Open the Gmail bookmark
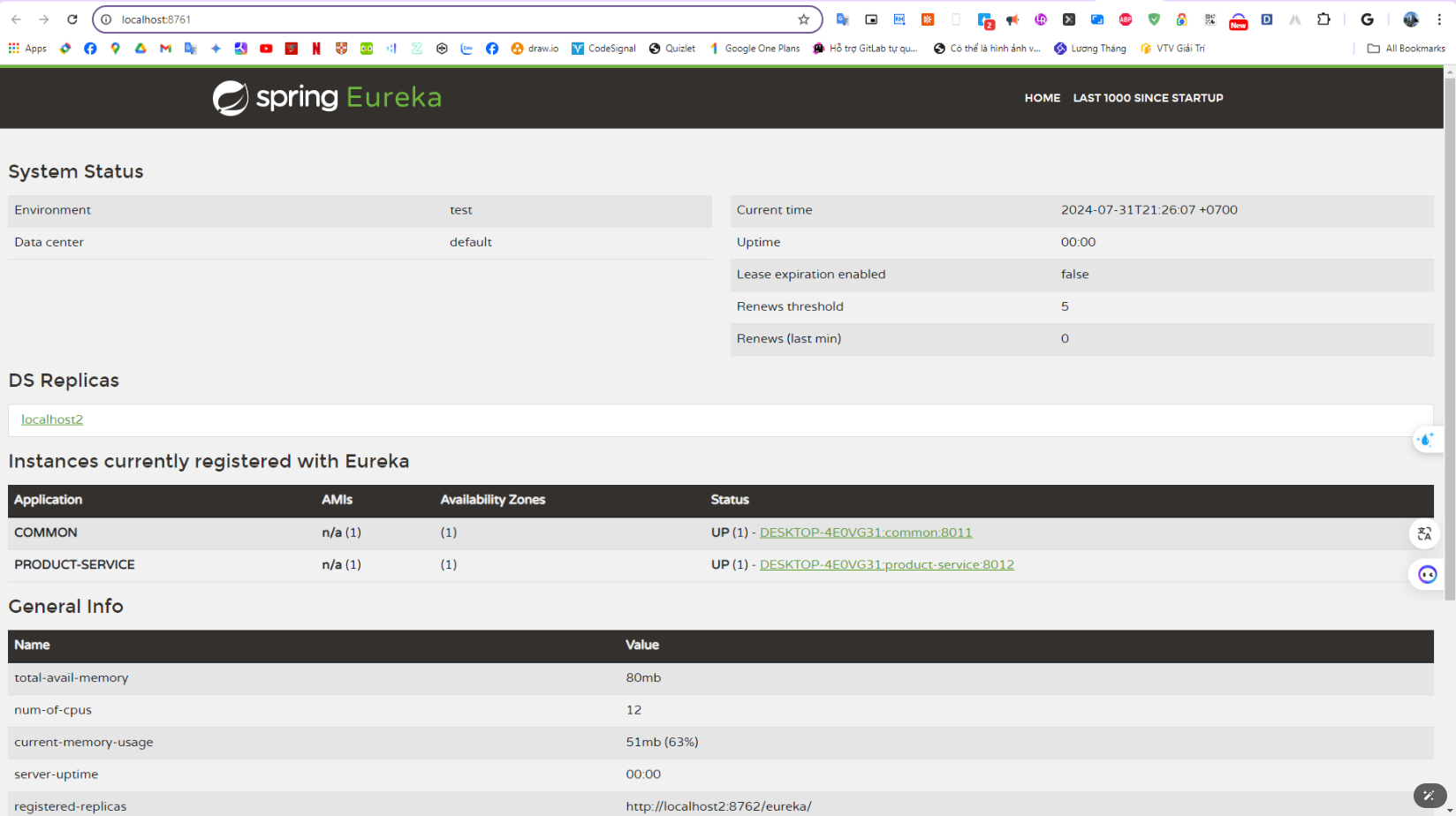The image size is (1456, 816). 165,49
